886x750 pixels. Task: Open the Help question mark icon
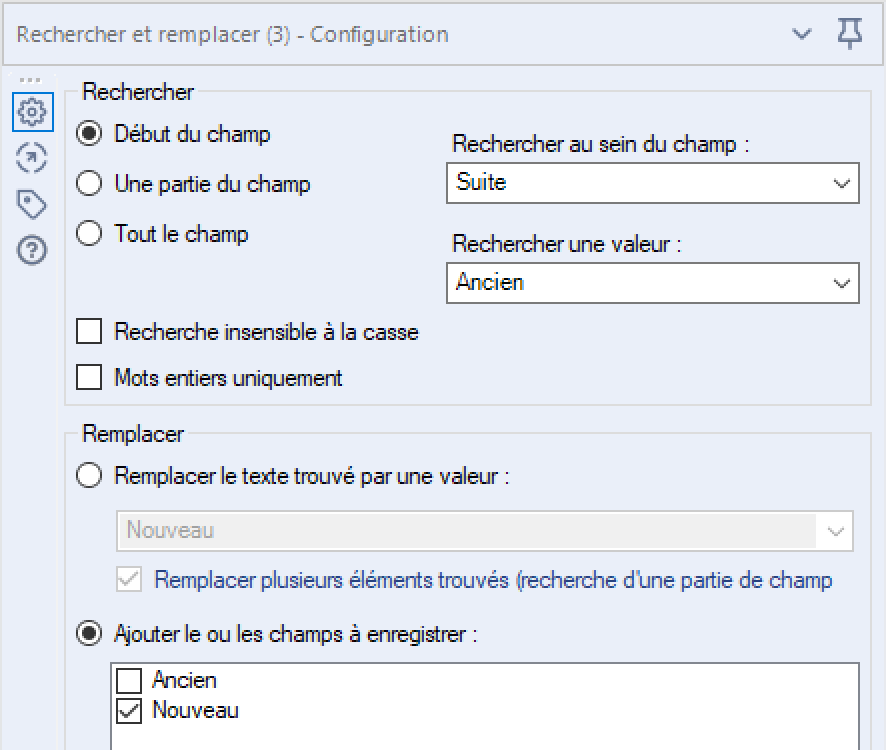click(32, 250)
